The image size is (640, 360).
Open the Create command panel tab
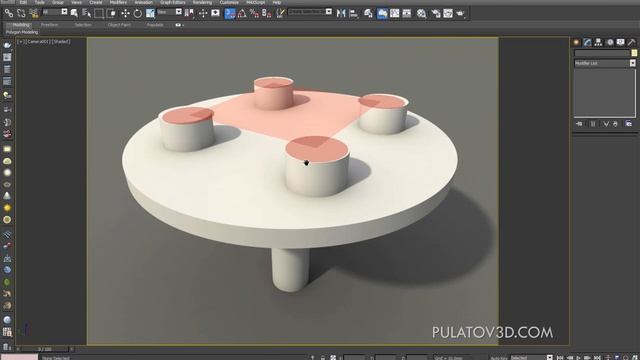(576, 42)
